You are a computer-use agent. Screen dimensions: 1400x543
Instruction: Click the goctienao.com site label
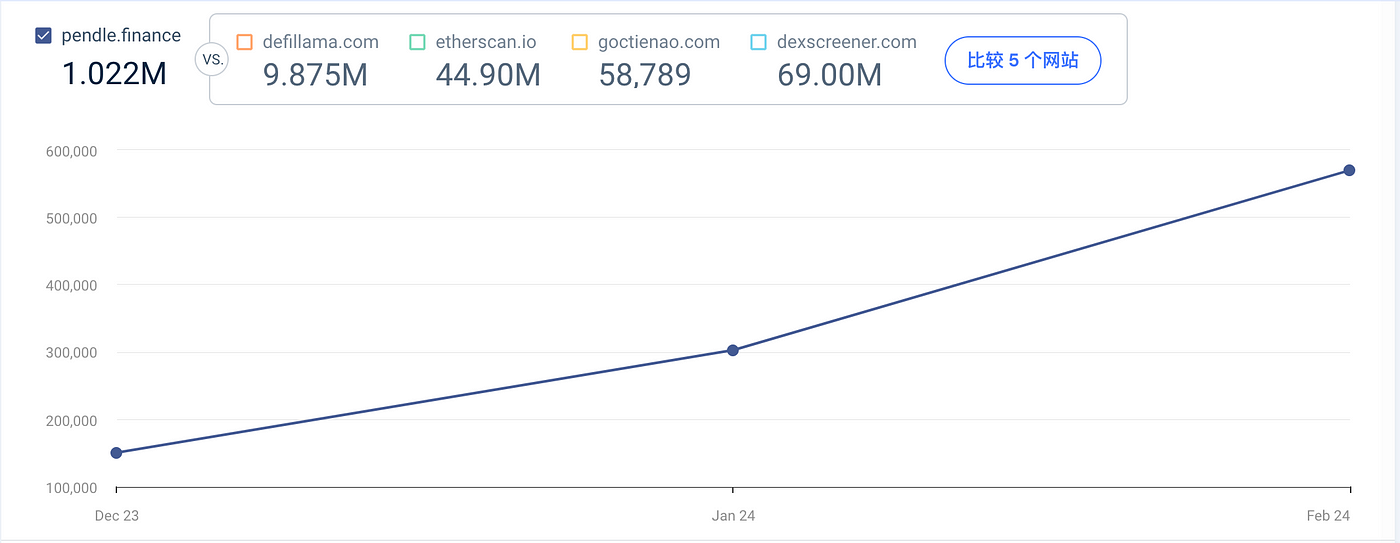[x=659, y=42]
